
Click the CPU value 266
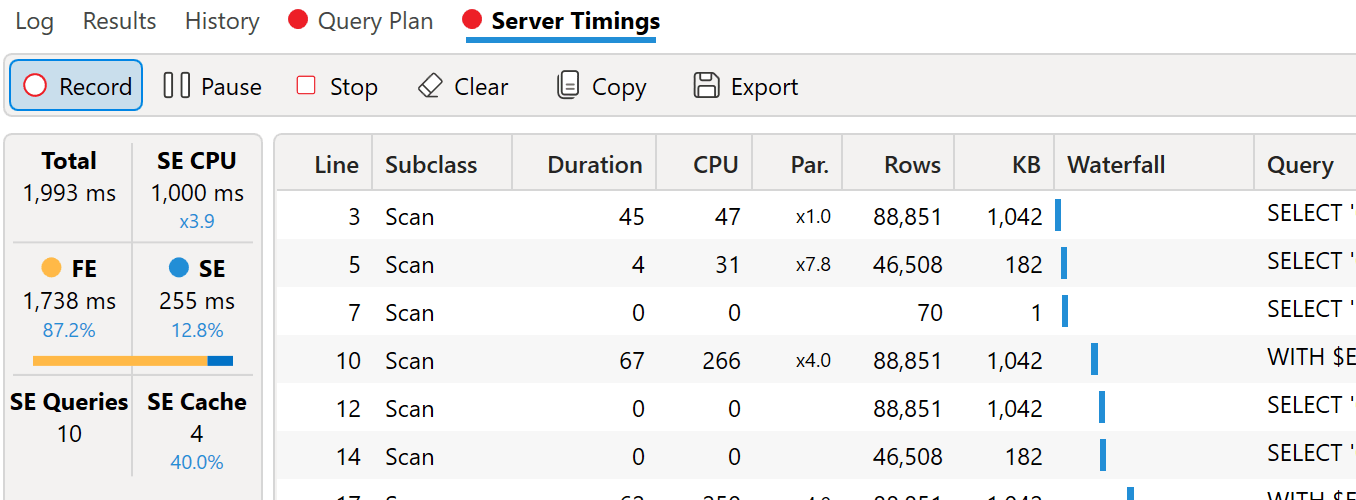(x=721, y=361)
